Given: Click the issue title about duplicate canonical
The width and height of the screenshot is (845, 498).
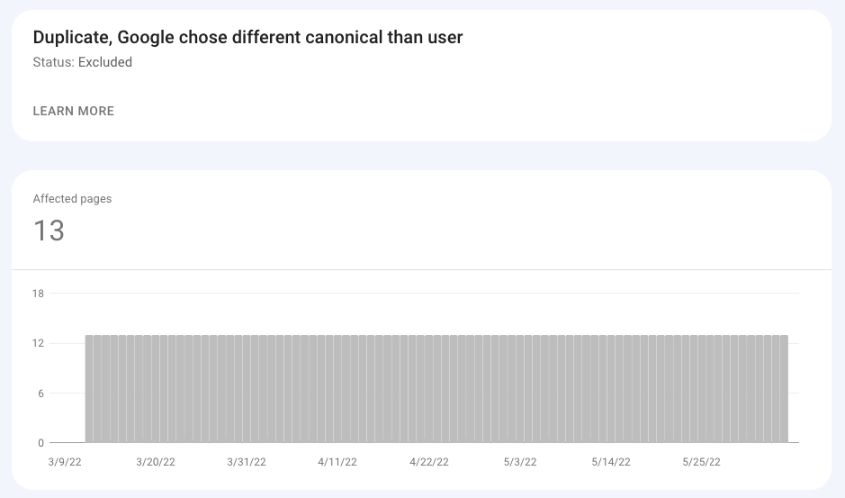Looking at the screenshot, I should click(248, 37).
